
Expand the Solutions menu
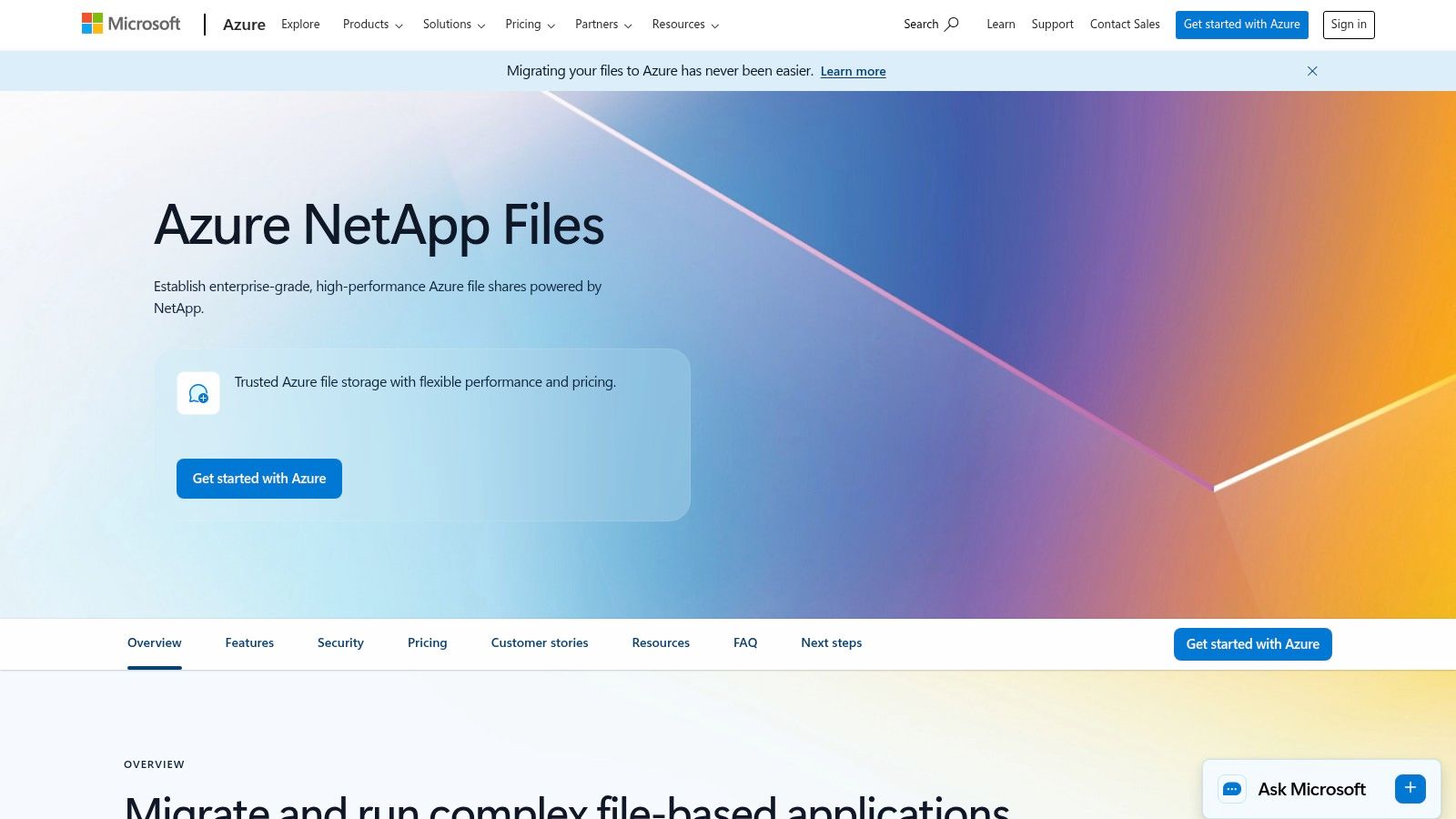click(x=453, y=25)
